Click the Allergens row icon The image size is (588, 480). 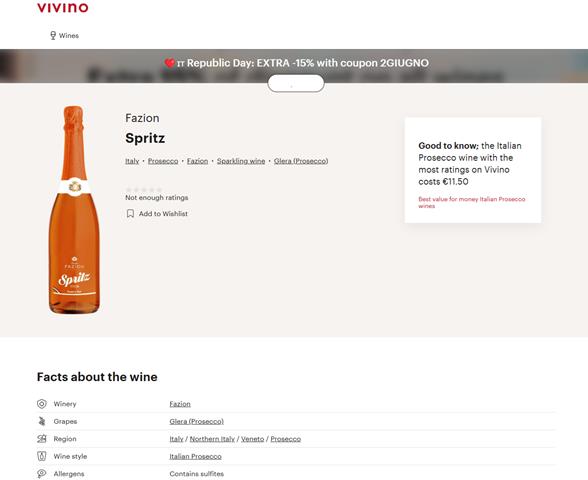pyautogui.click(x=42, y=474)
